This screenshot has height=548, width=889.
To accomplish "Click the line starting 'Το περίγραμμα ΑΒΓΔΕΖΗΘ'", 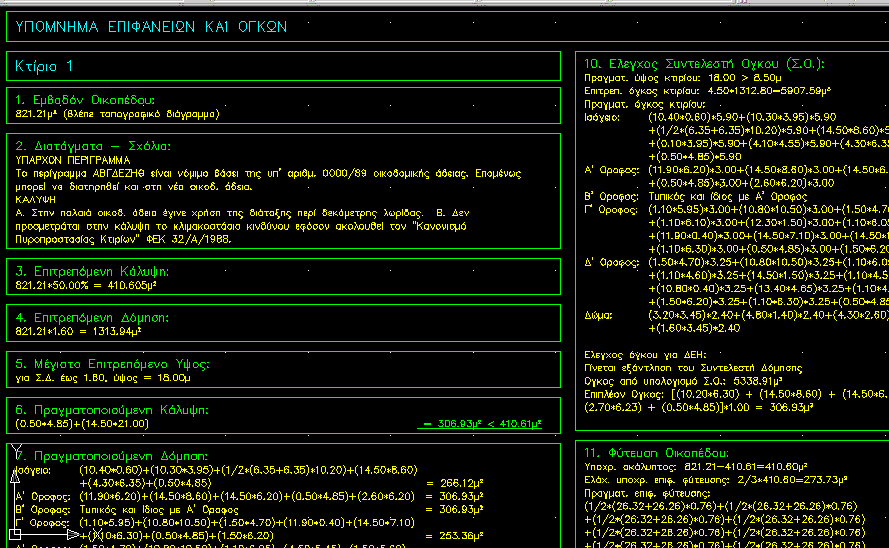I will tap(268, 173).
